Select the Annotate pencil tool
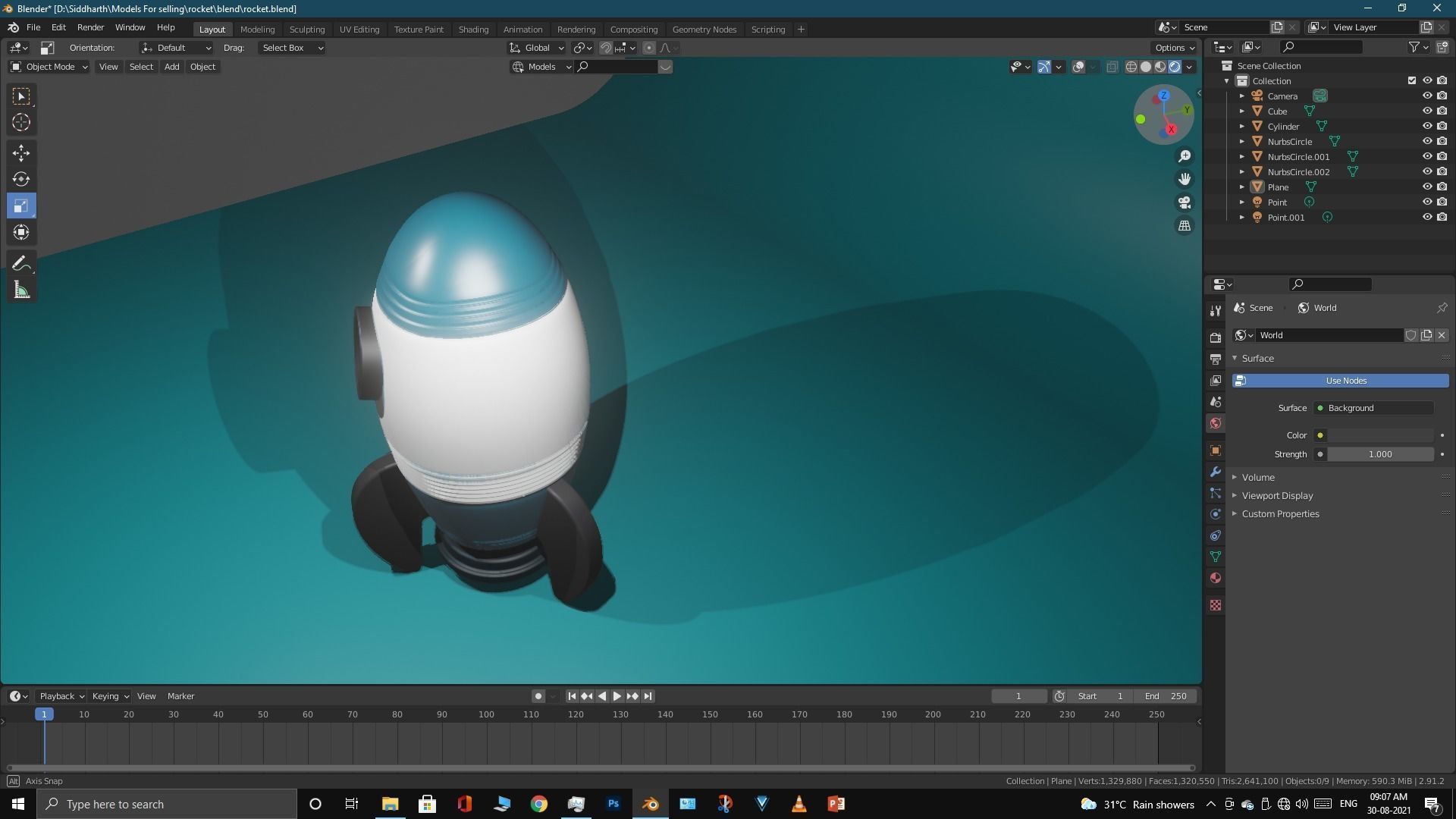The width and height of the screenshot is (1456, 819). (21, 264)
